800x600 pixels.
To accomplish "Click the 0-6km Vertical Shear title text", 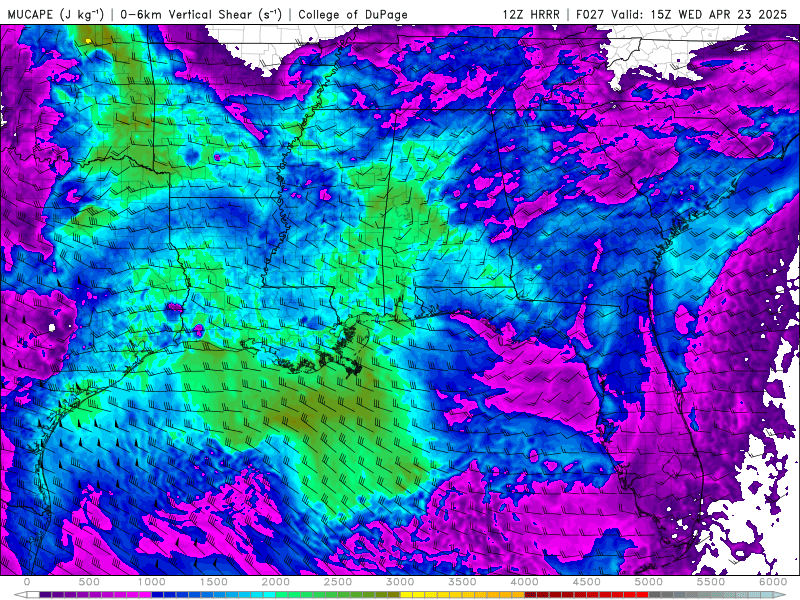I will click(201, 14).
